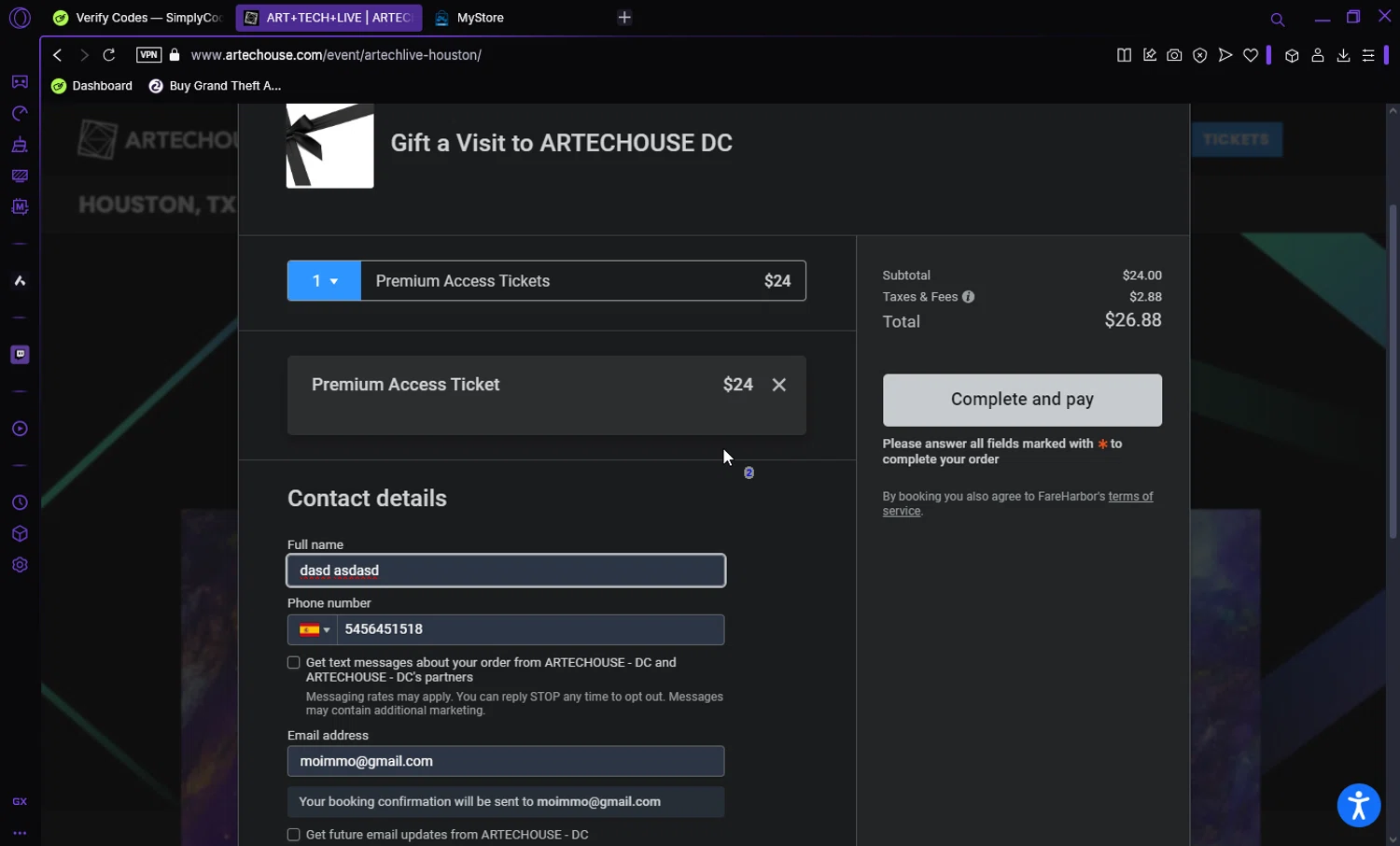Open GX Corner gamepad icon in sidebar

point(20,82)
